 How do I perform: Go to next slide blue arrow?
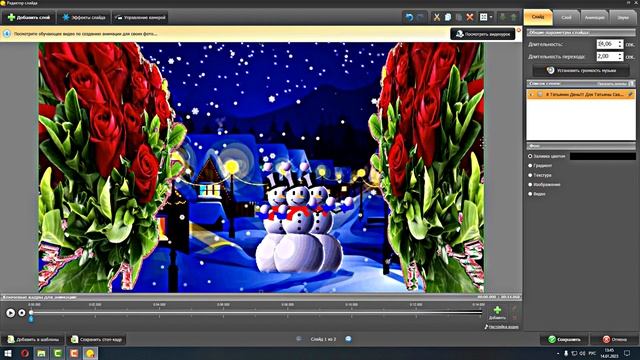click(348, 339)
